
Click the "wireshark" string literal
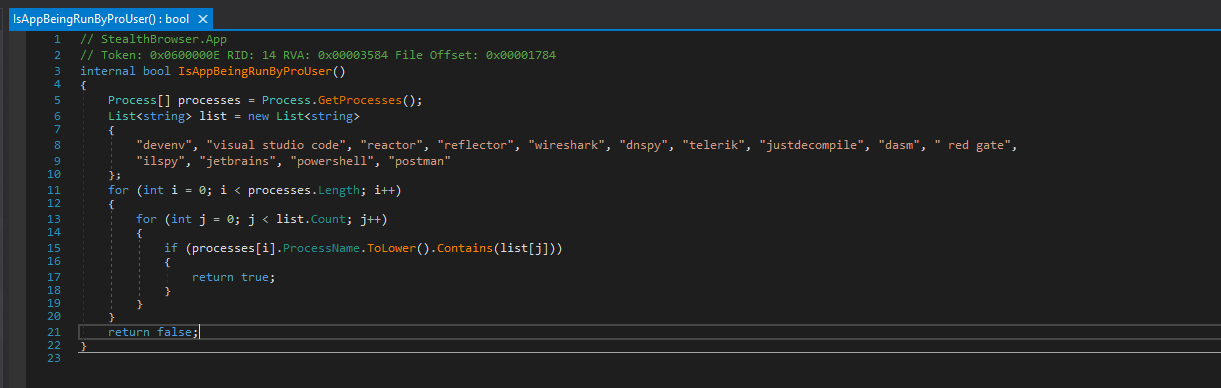[x=567, y=146]
